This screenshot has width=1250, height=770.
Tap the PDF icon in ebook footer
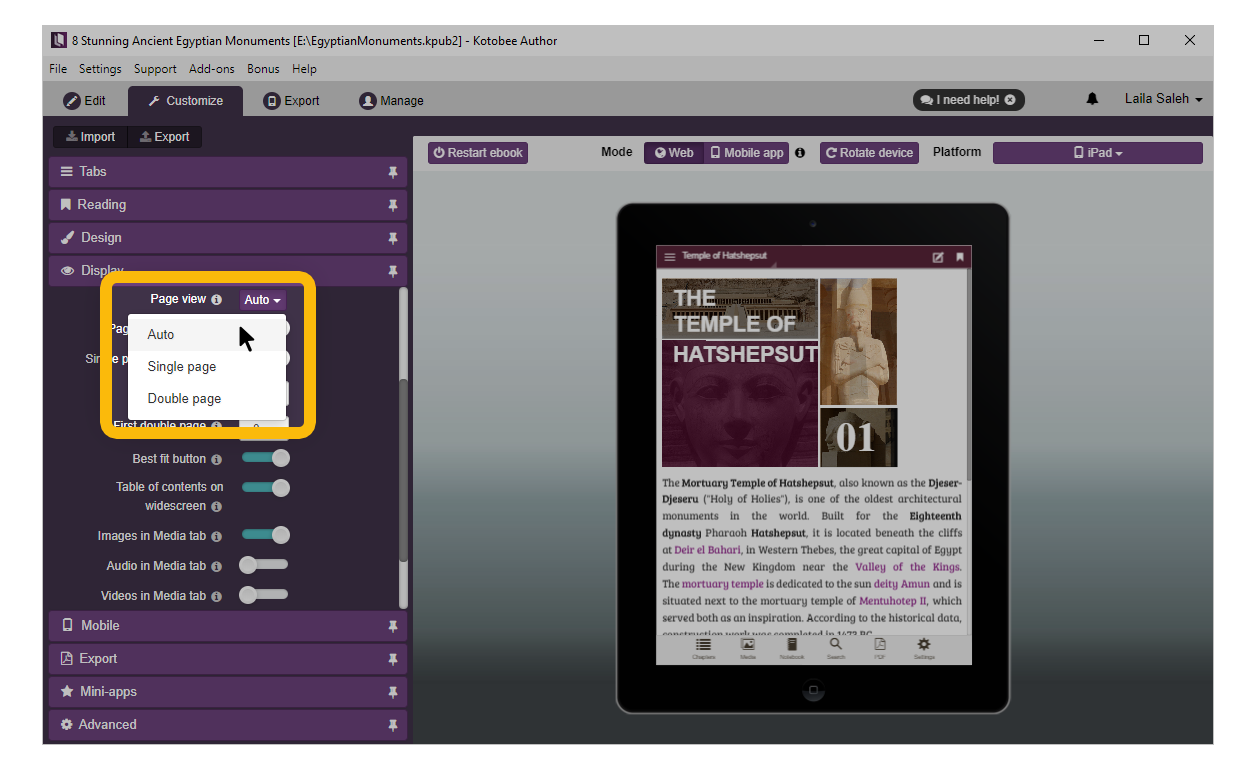(x=880, y=648)
